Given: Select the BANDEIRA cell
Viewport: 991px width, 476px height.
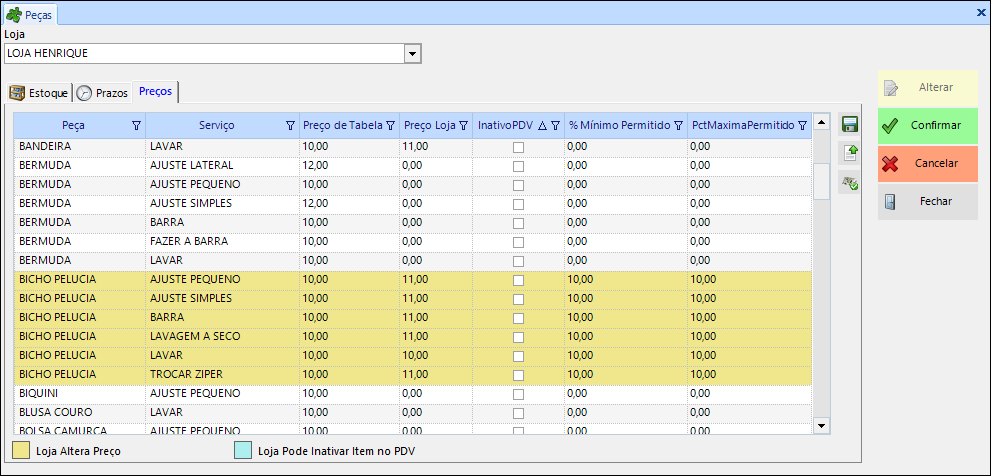Looking at the screenshot, I should tap(80, 147).
